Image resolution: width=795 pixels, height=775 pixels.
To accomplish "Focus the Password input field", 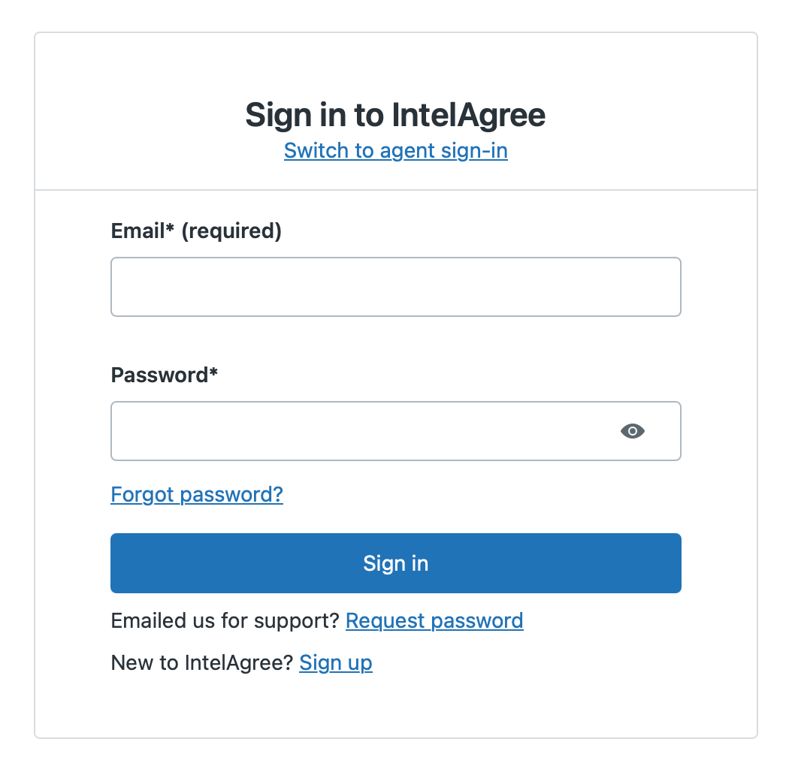I will (360, 431).
